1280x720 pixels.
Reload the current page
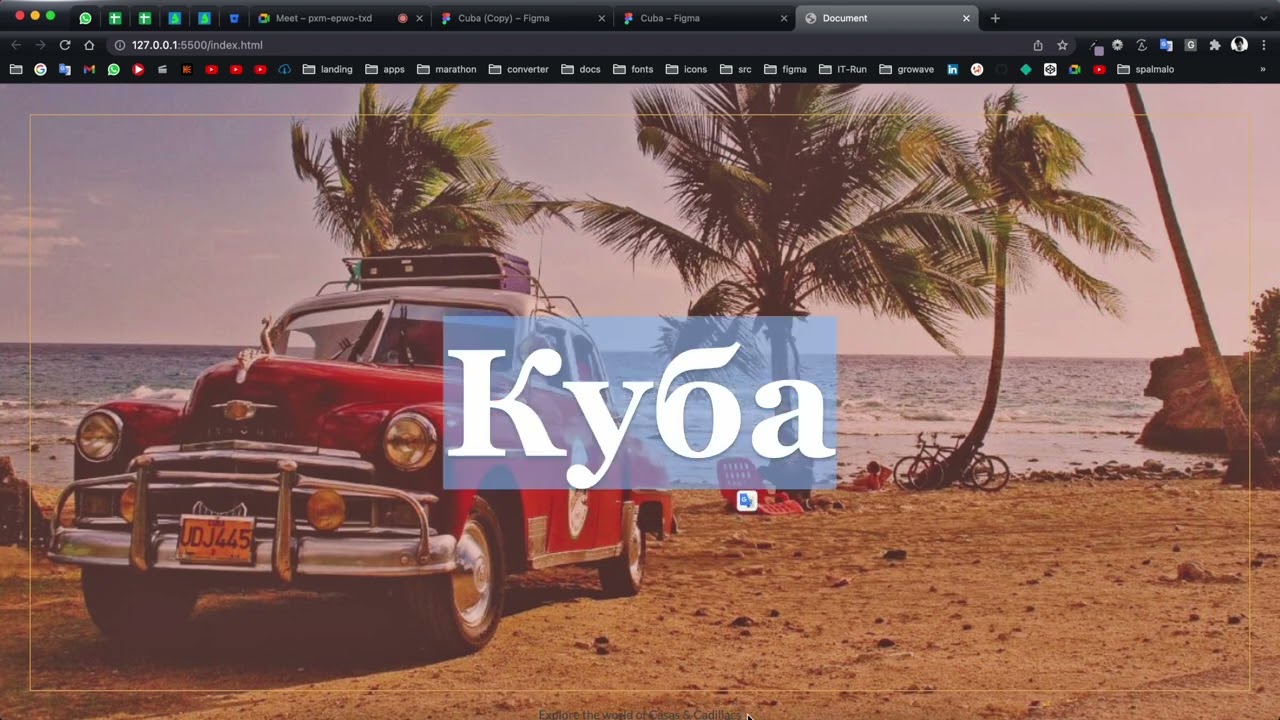(x=65, y=45)
